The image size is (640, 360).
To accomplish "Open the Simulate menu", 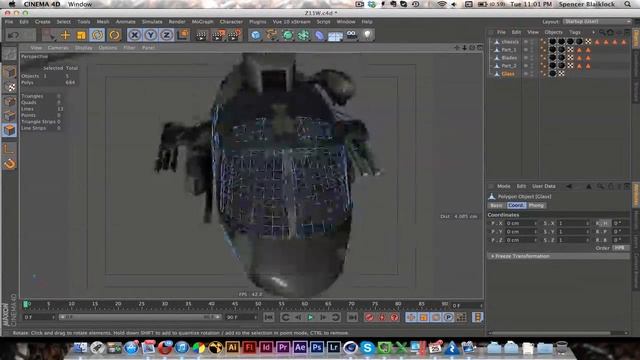I will (x=152, y=22).
